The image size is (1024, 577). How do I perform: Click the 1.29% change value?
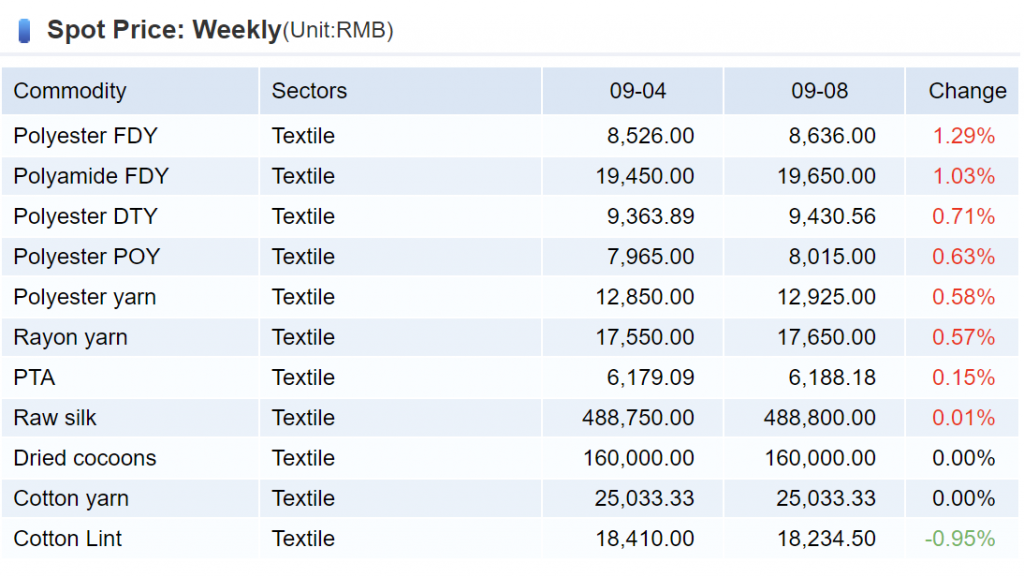pyautogui.click(x=963, y=136)
